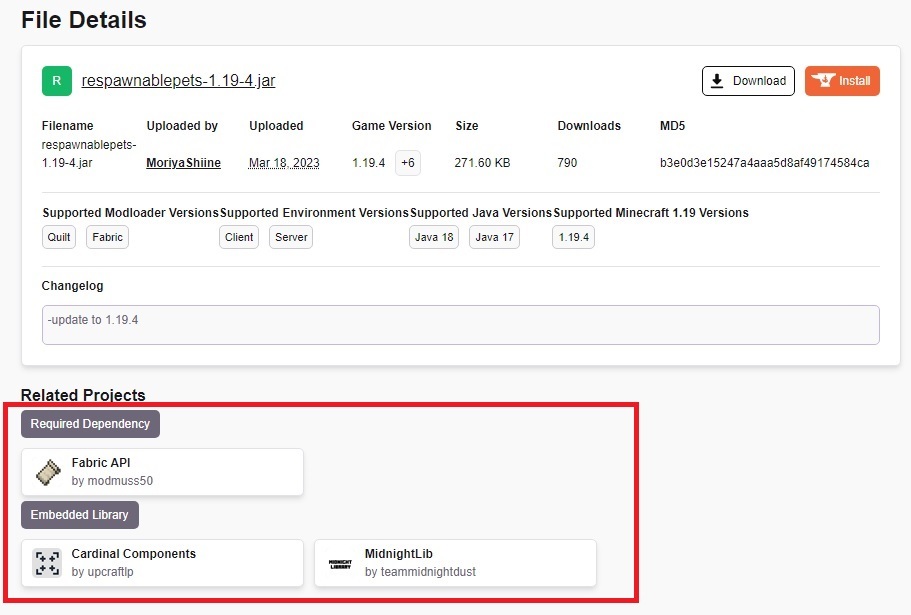Click the MidnightLib logo icon
The width and height of the screenshot is (911, 615).
pyautogui.click(x=340, y=564)
